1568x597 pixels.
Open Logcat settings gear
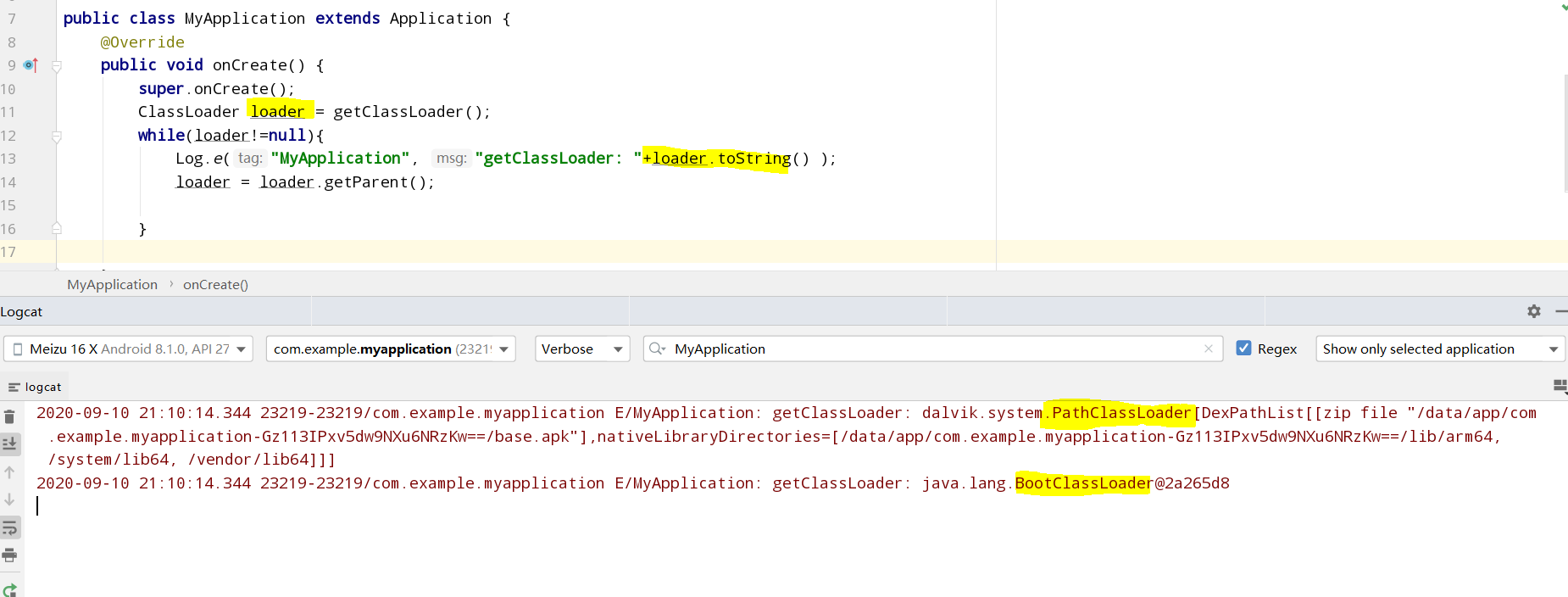pos(1533,311)
